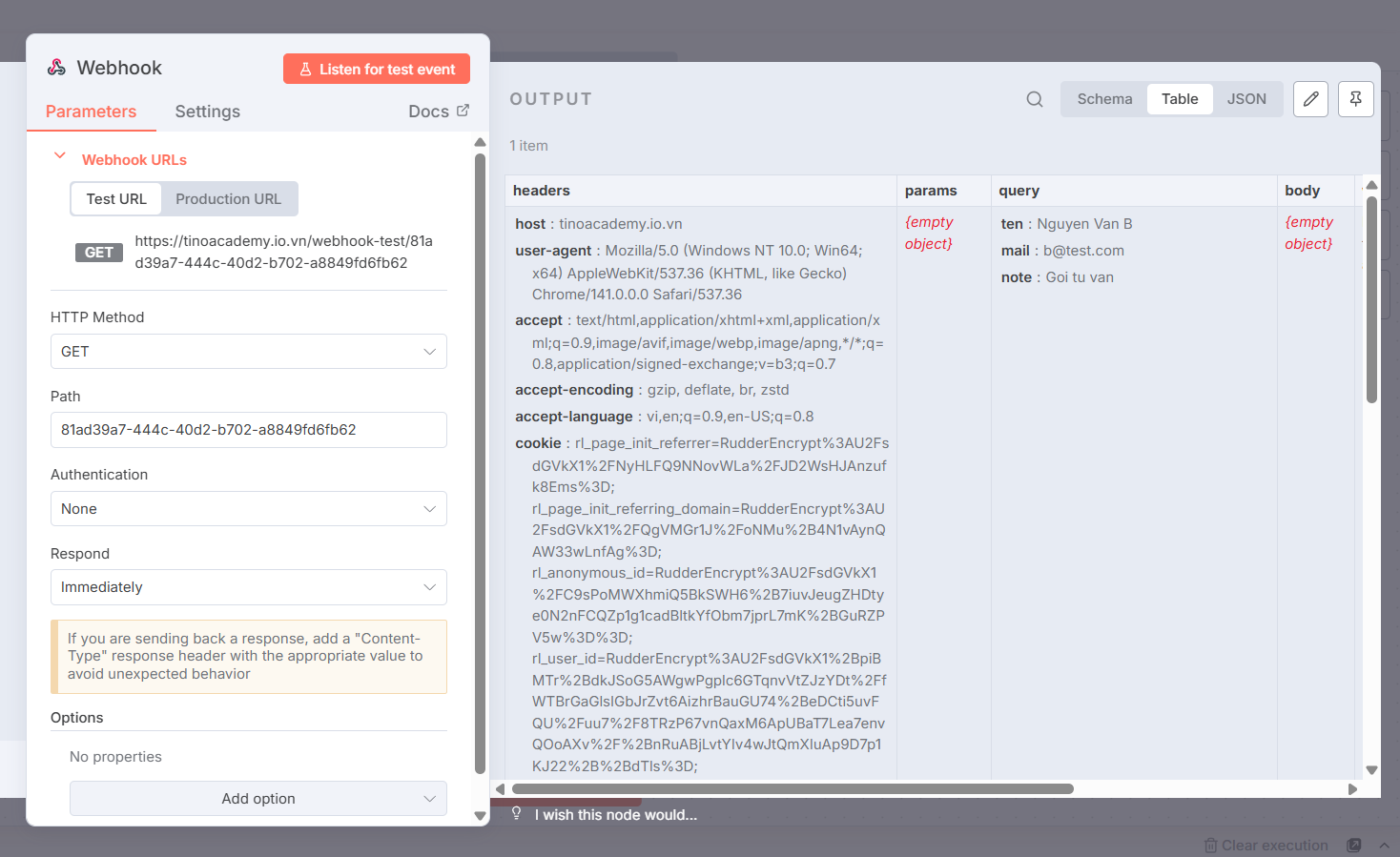Click the pencil edit output icon
1400x857 pixels.
pos(1310,99)
